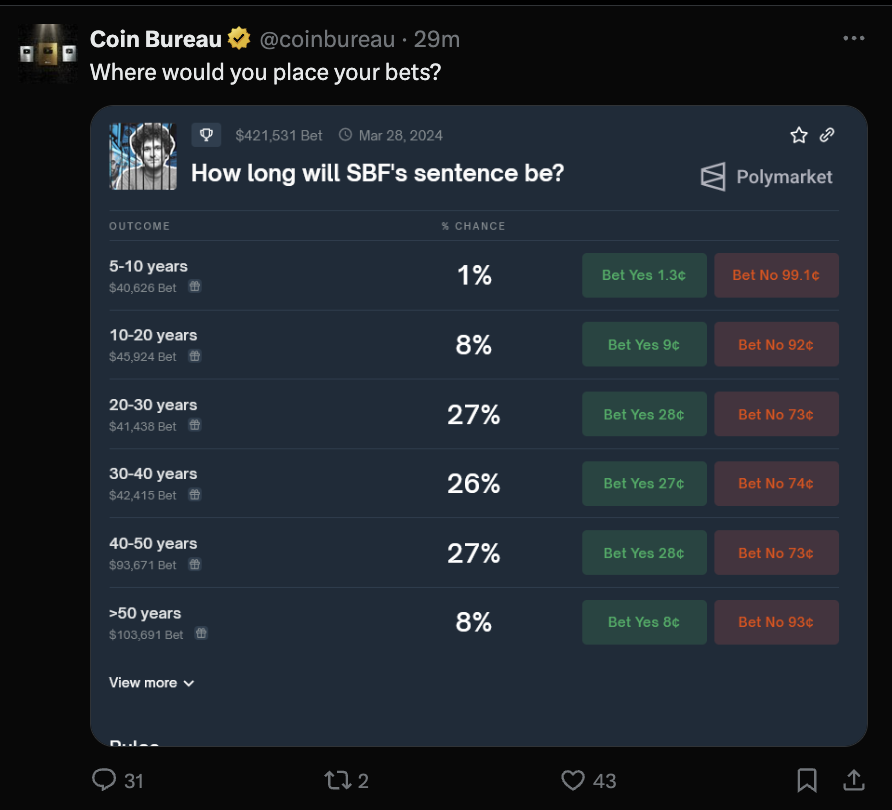Bet Yes 28¢ on 20-30 years
Viewport: 892px width, 810px height.
click(644, 414)
